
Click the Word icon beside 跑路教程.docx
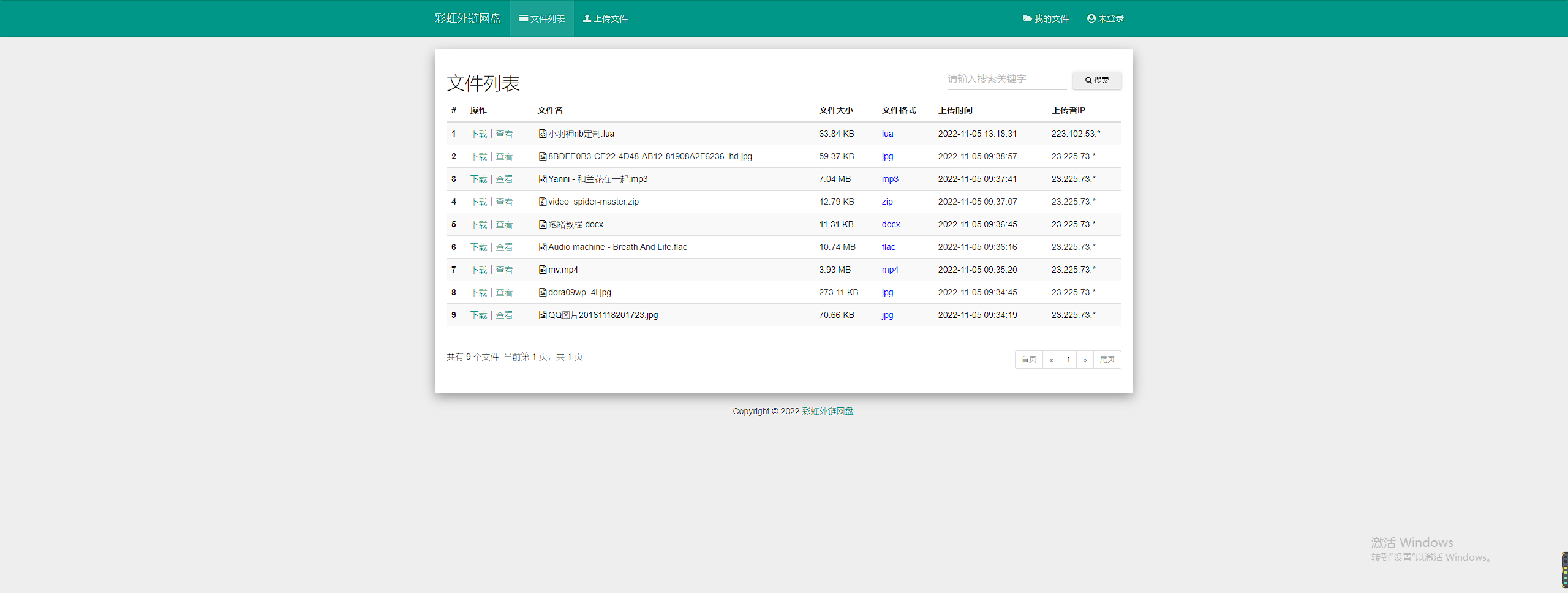pos(542,224)
